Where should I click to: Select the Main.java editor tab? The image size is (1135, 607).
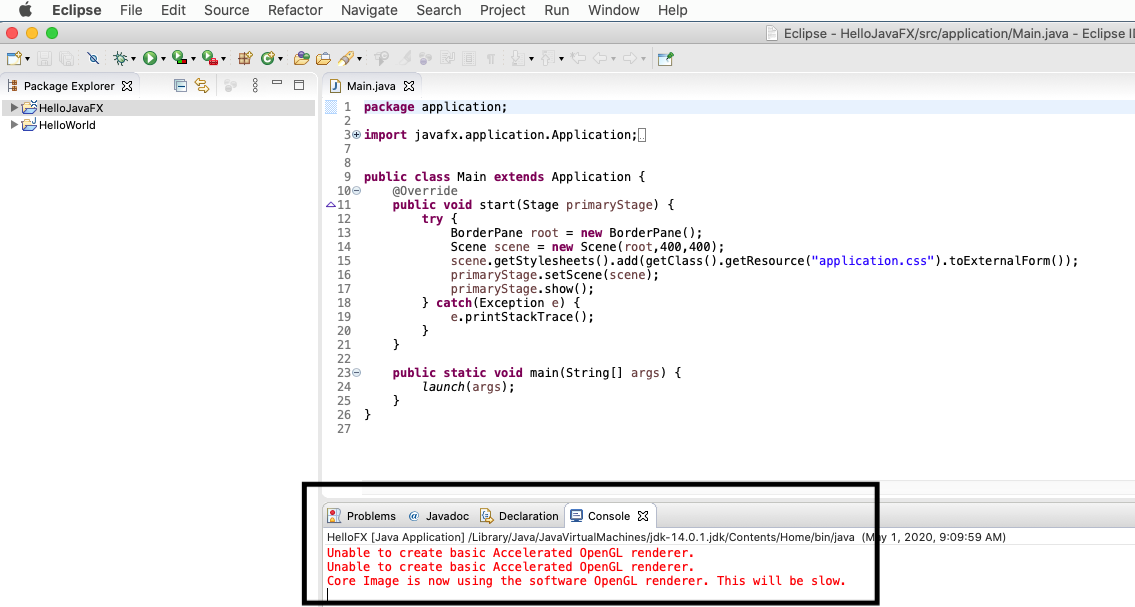[x=371, y=86]
